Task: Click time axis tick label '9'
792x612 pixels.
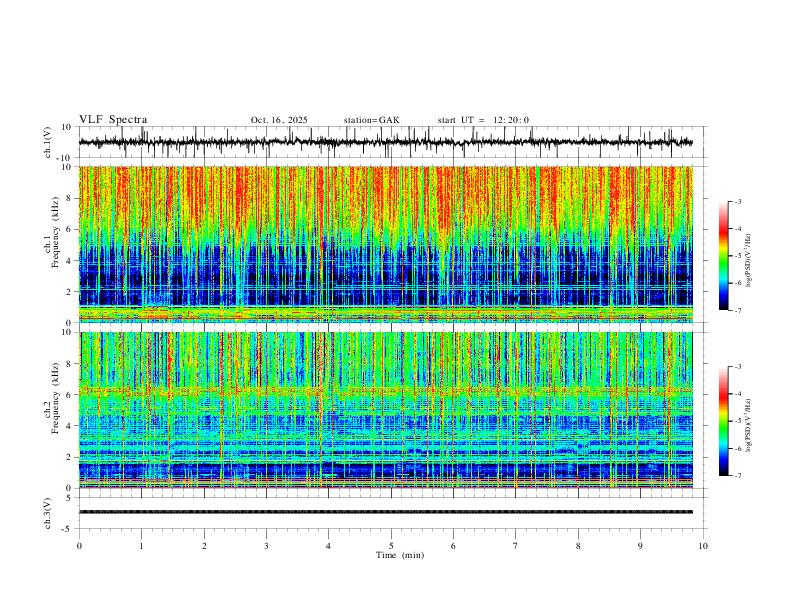Action: coord(640,546)
